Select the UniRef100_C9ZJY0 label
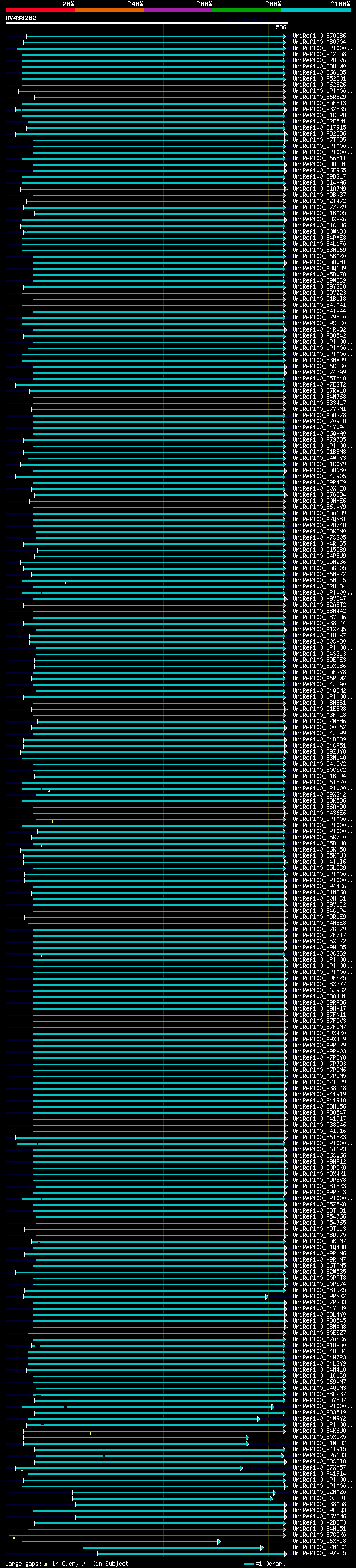 point(319,752)
